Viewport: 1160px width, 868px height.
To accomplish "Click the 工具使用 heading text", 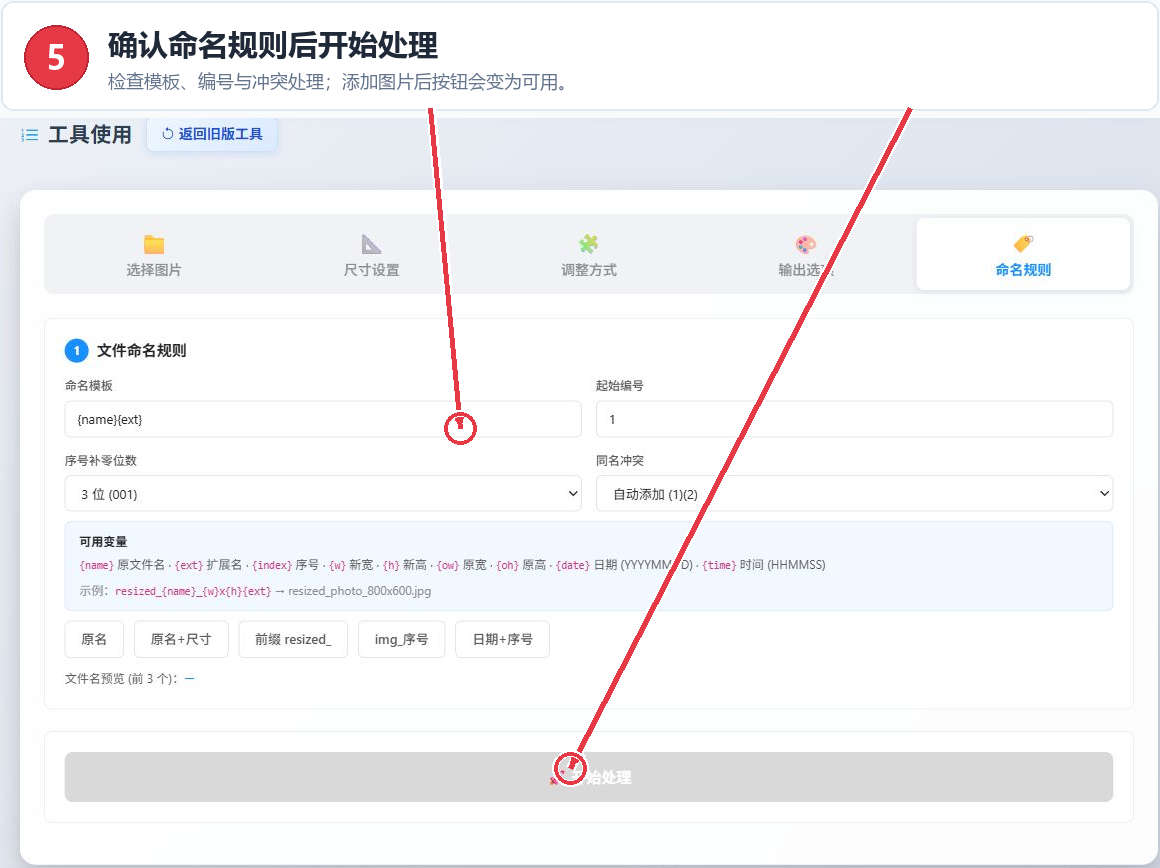I will (x=90, y=135).
